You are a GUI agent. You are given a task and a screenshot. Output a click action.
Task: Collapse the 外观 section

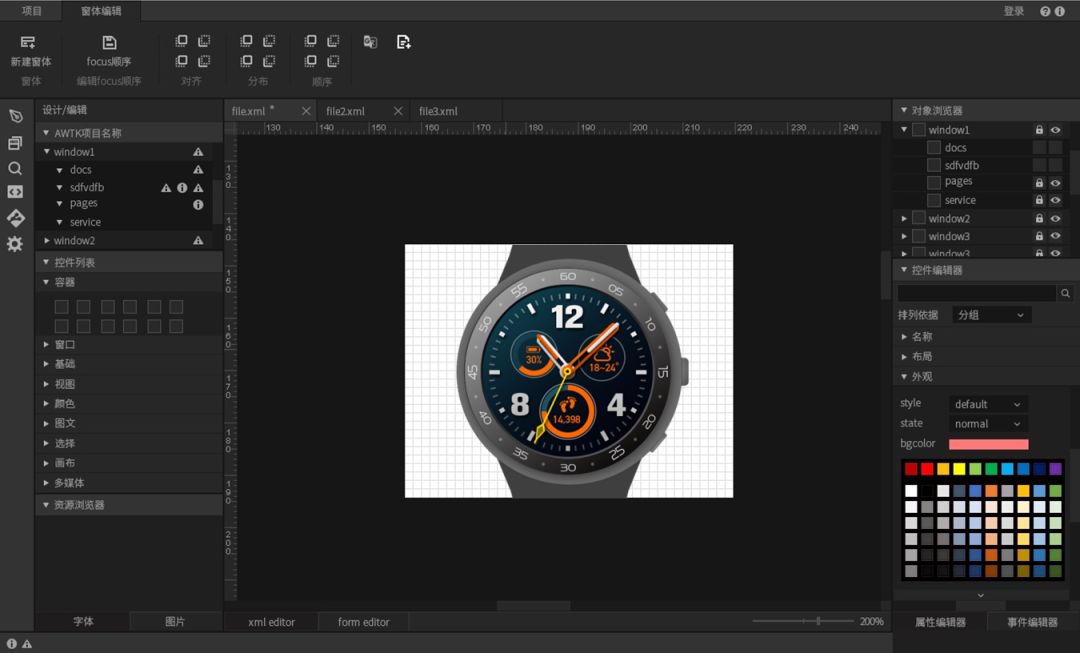(904, 376)
